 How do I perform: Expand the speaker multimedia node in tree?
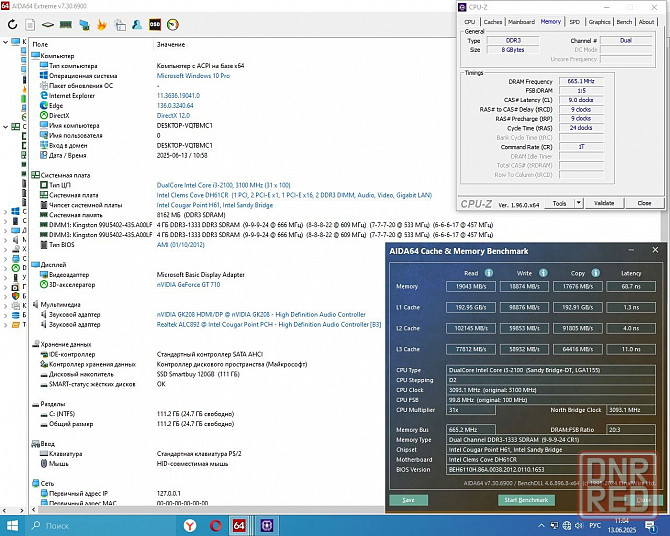tap(5, 239)
